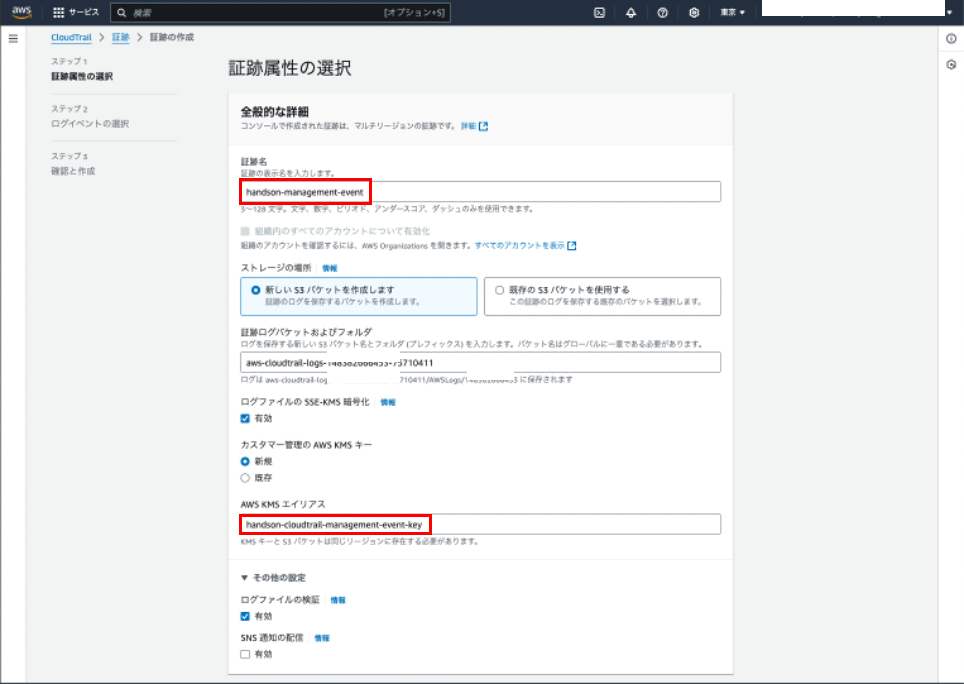
Task: Select 既存 KMS key radio button
Action: [245, 478]
